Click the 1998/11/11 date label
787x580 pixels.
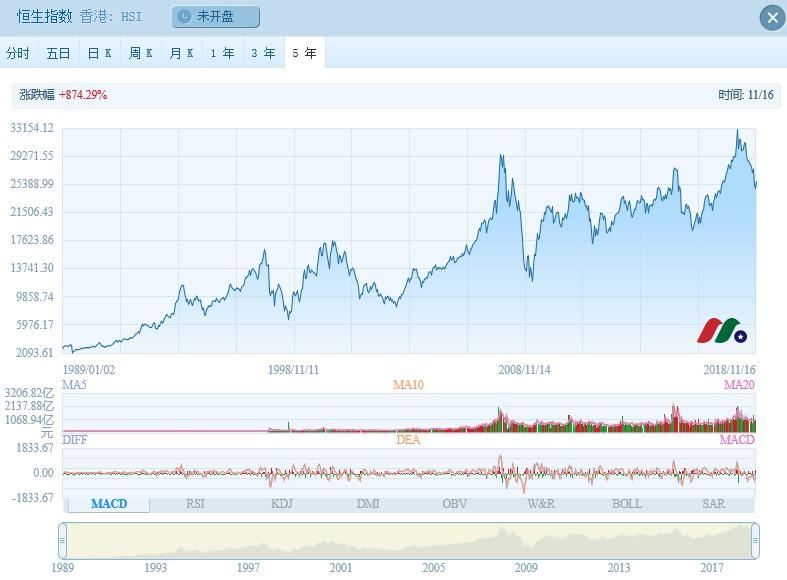click(x=293, y=370)
